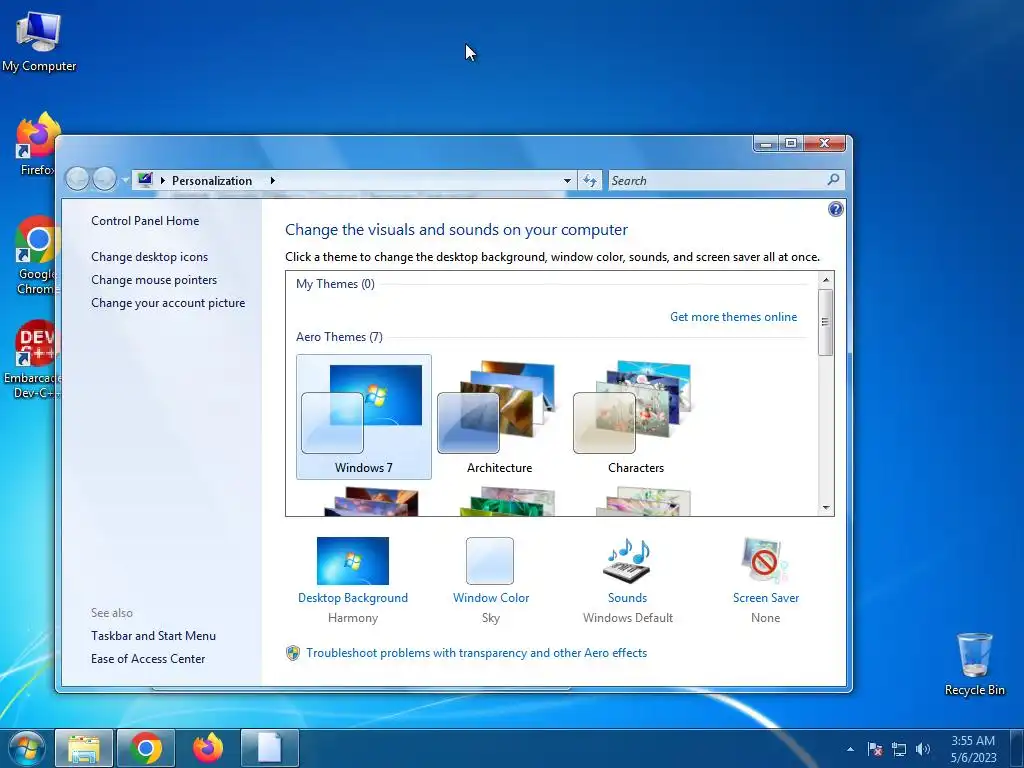
Task: Open the address bar history dropdown
Action: coord(567,180)
